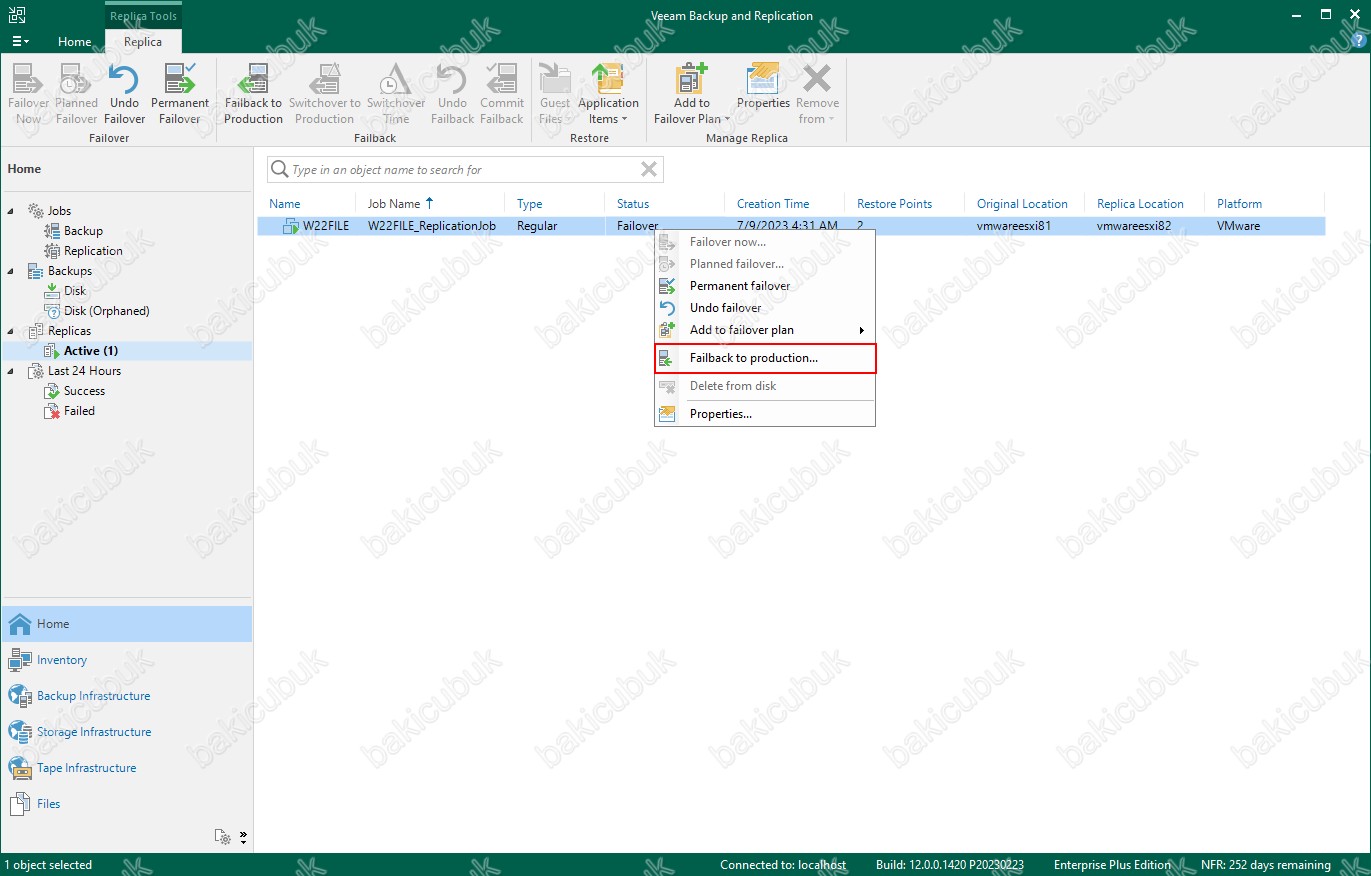
Task: Select Backup under Jobs in the tree
Action: [x=83, y=231]
